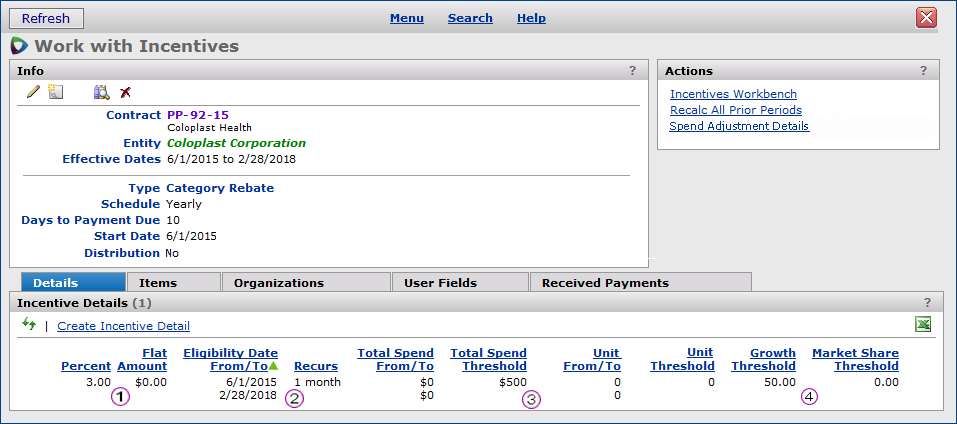Open Spend Adjustment Details
Screen dimensions: 957x424
739,126
